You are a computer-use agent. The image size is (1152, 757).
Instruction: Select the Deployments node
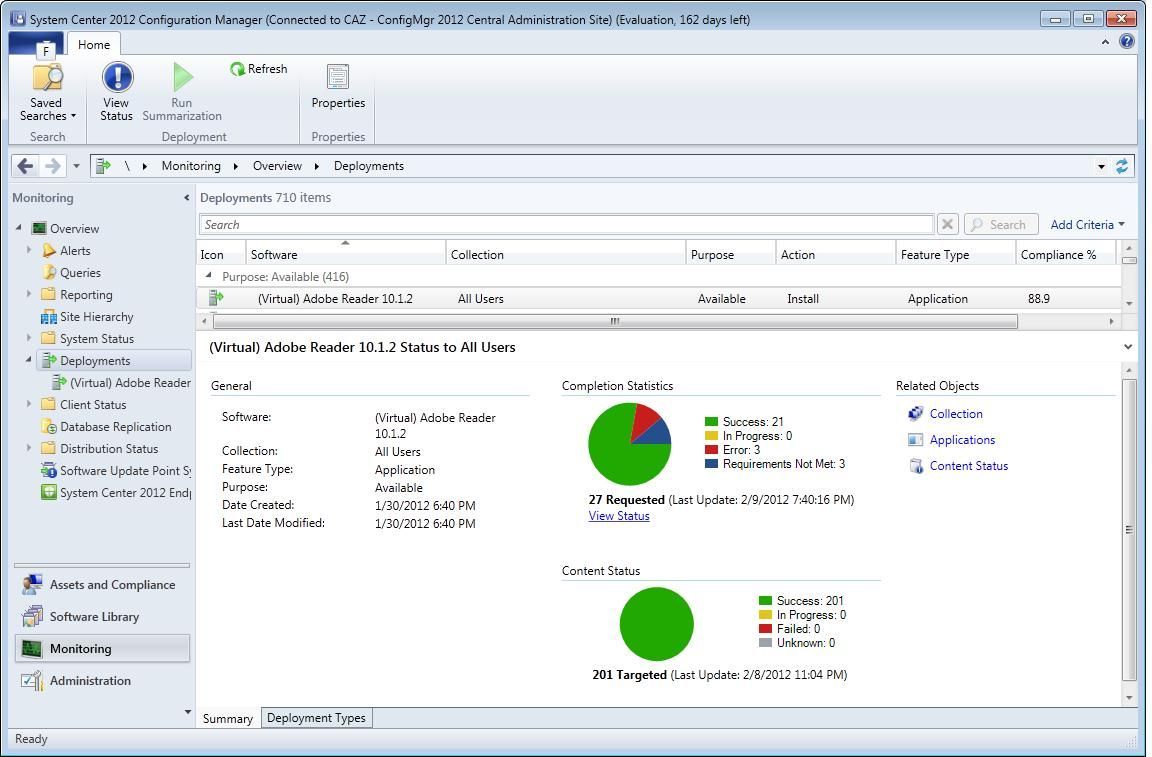[x=95, y=361]
